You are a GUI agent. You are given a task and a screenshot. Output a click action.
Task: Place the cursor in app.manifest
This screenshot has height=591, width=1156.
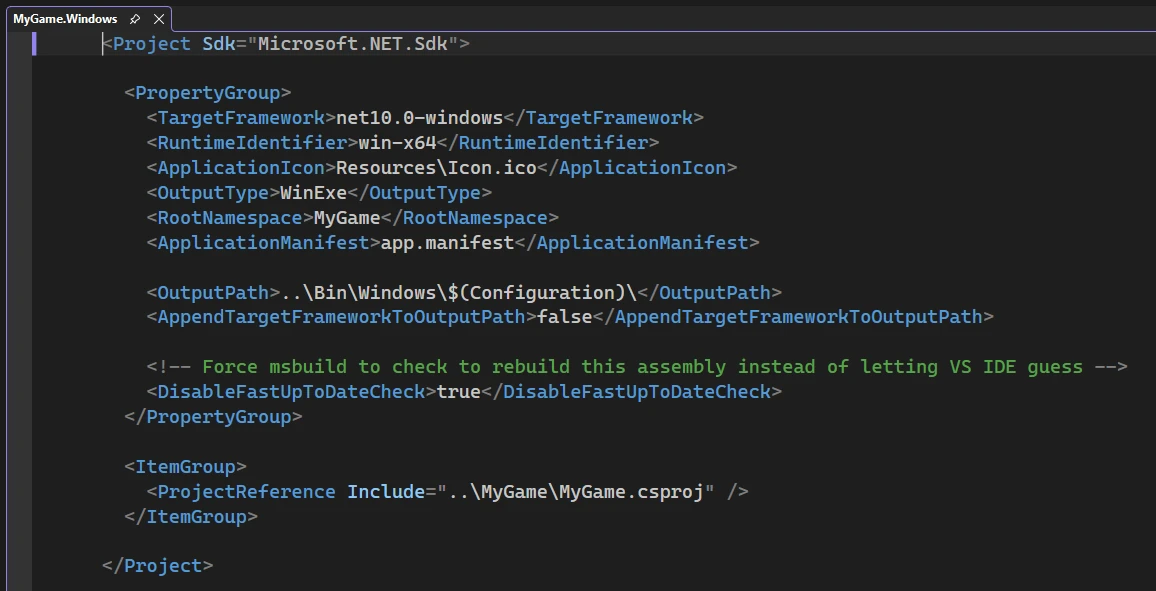[x=447, y=243]
